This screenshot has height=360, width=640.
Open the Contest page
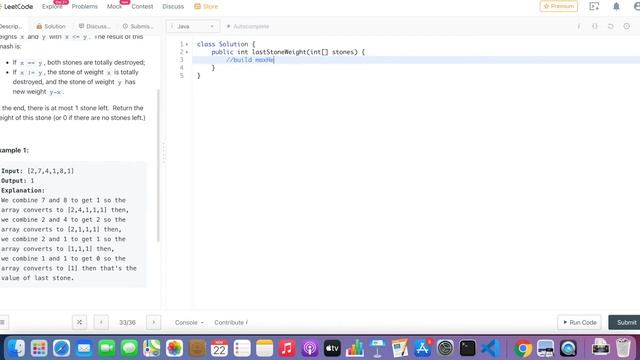pyautogui.click(x=142, y=6)
